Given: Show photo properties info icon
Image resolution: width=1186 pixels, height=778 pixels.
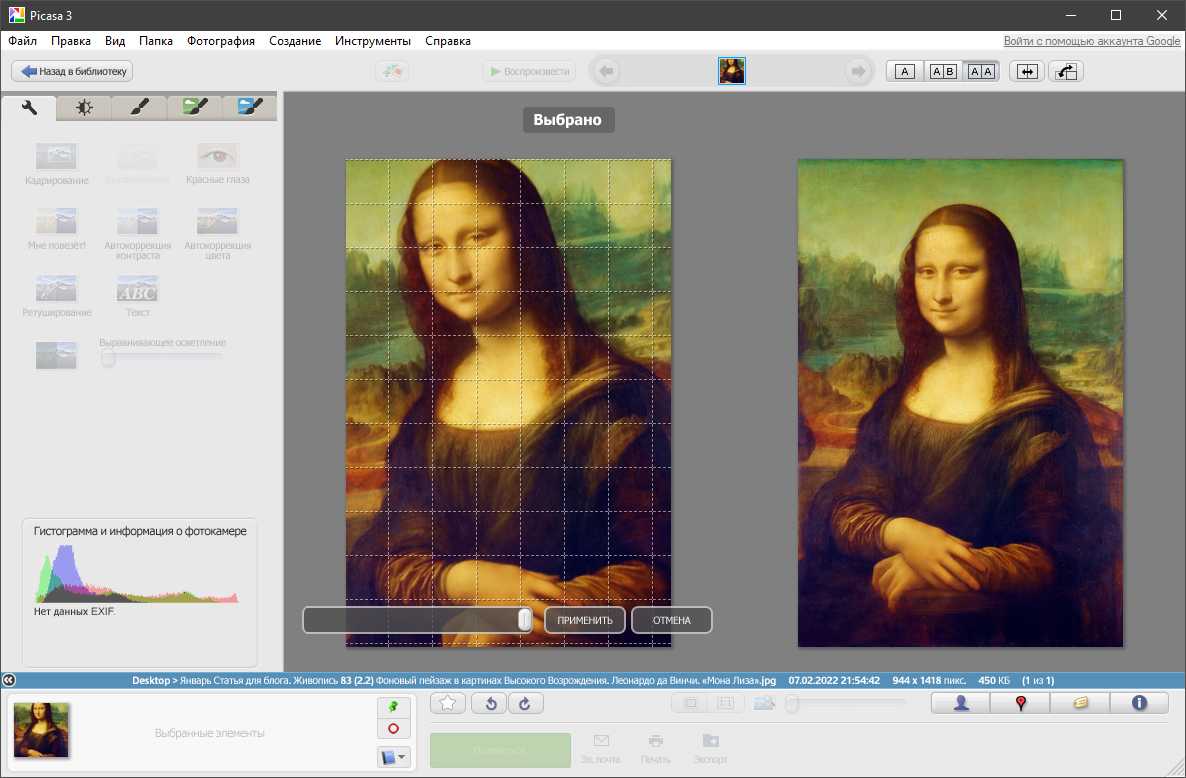Looking at the screenshot, I should coord(1139,703).
